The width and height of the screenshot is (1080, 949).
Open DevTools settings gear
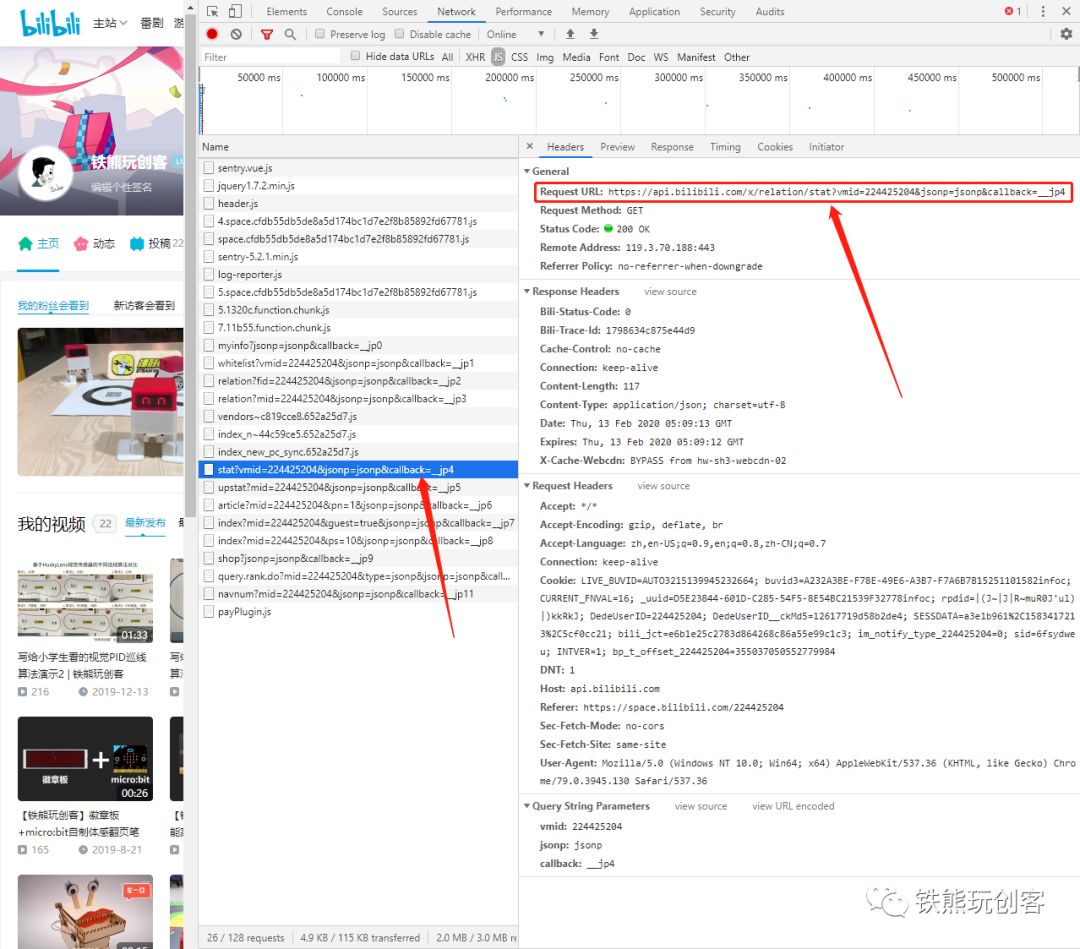pyautogui.click(x=1067, y=33)
